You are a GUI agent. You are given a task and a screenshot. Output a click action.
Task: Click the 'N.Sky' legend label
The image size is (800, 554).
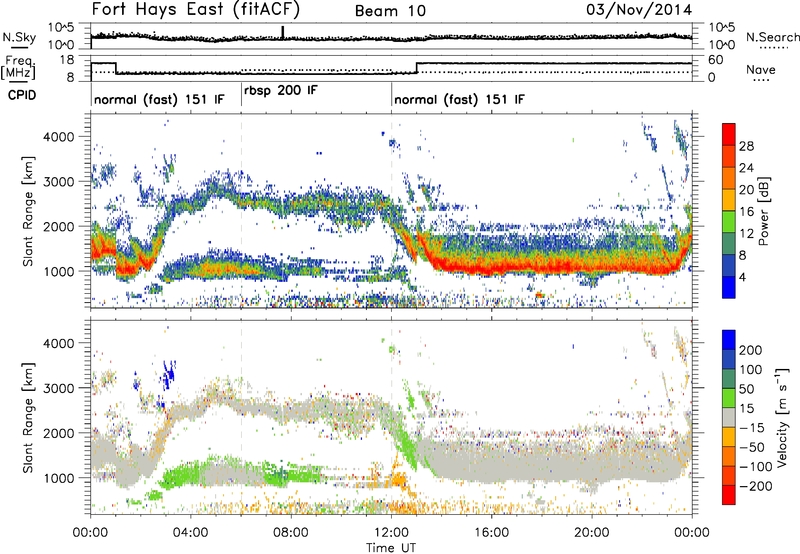coord(19,37)
